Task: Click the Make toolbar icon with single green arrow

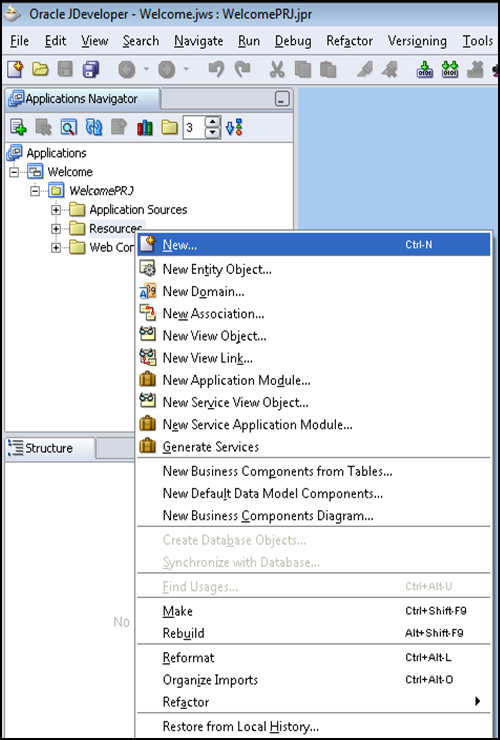Action: coord(425,70)
